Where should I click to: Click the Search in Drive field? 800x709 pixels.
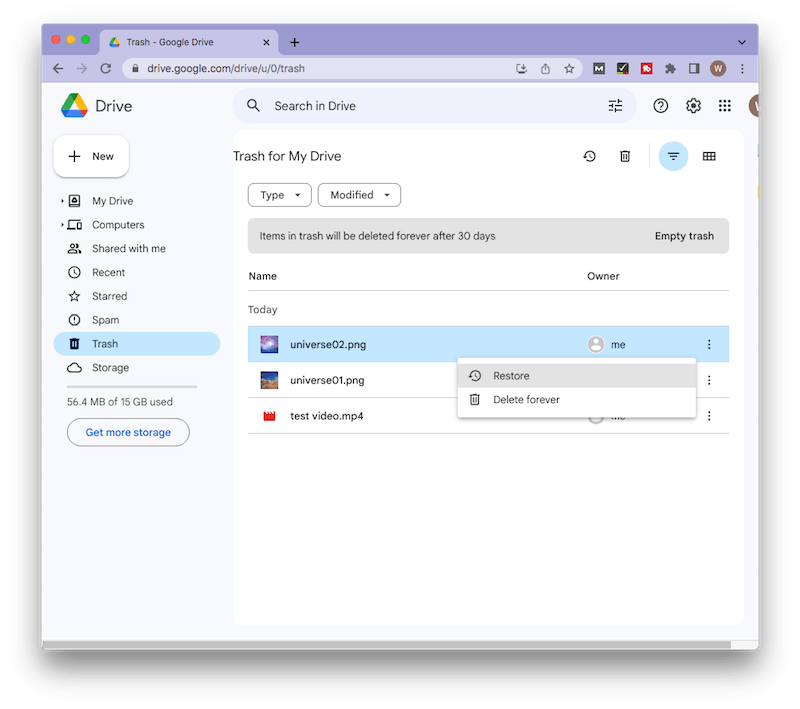tap(434, 106)
